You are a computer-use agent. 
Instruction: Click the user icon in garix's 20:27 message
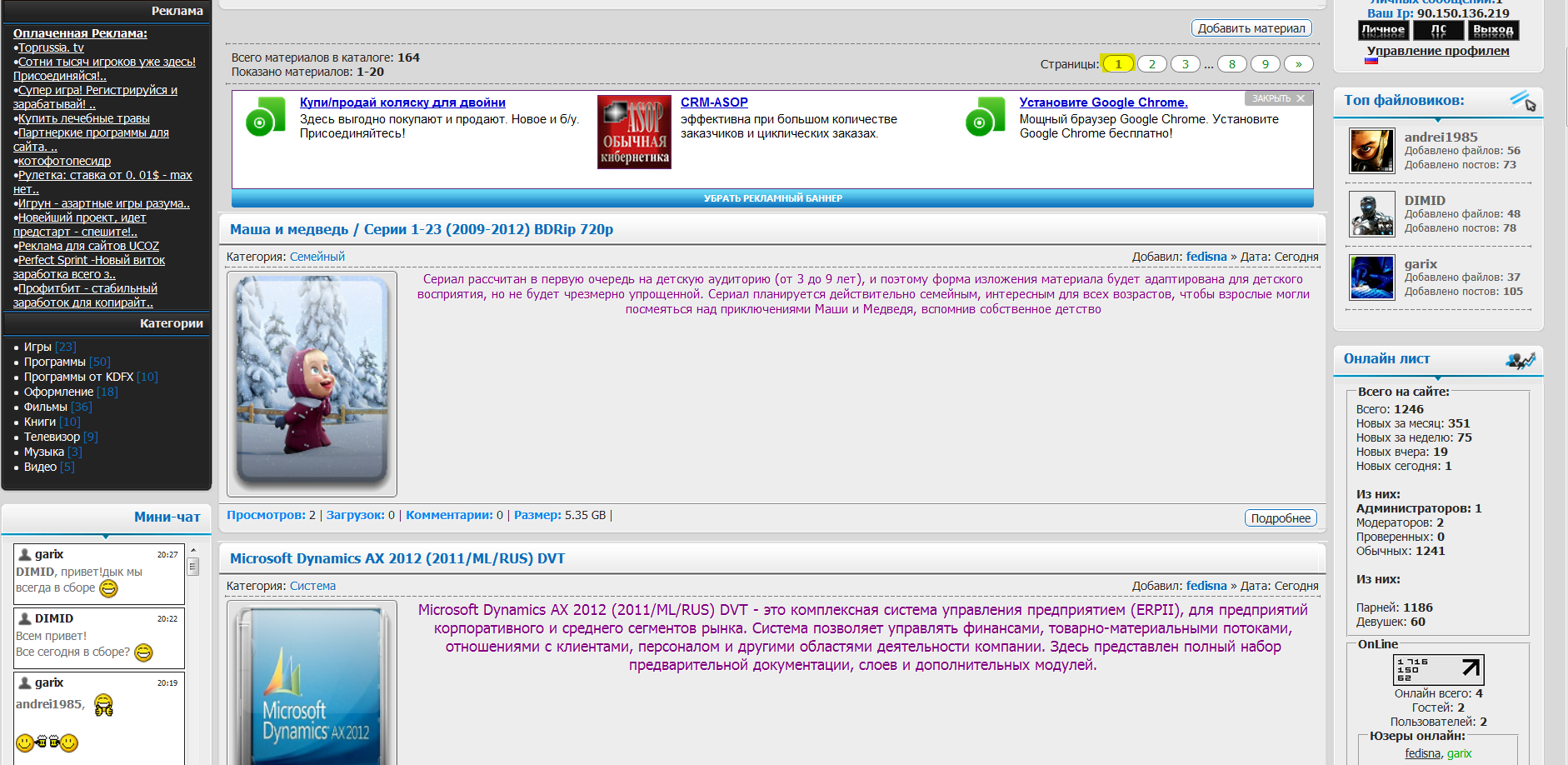point(25,555)
